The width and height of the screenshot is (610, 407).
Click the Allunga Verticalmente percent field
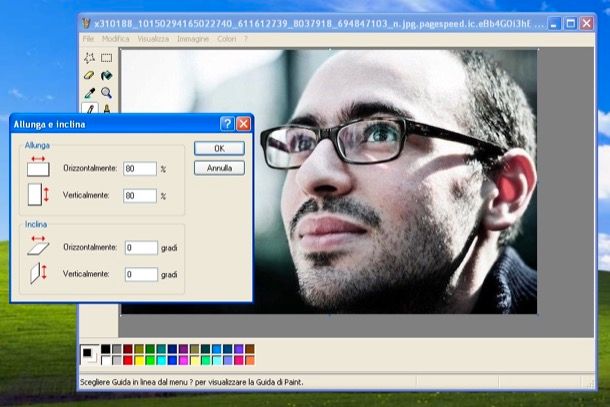coord(140,196)
